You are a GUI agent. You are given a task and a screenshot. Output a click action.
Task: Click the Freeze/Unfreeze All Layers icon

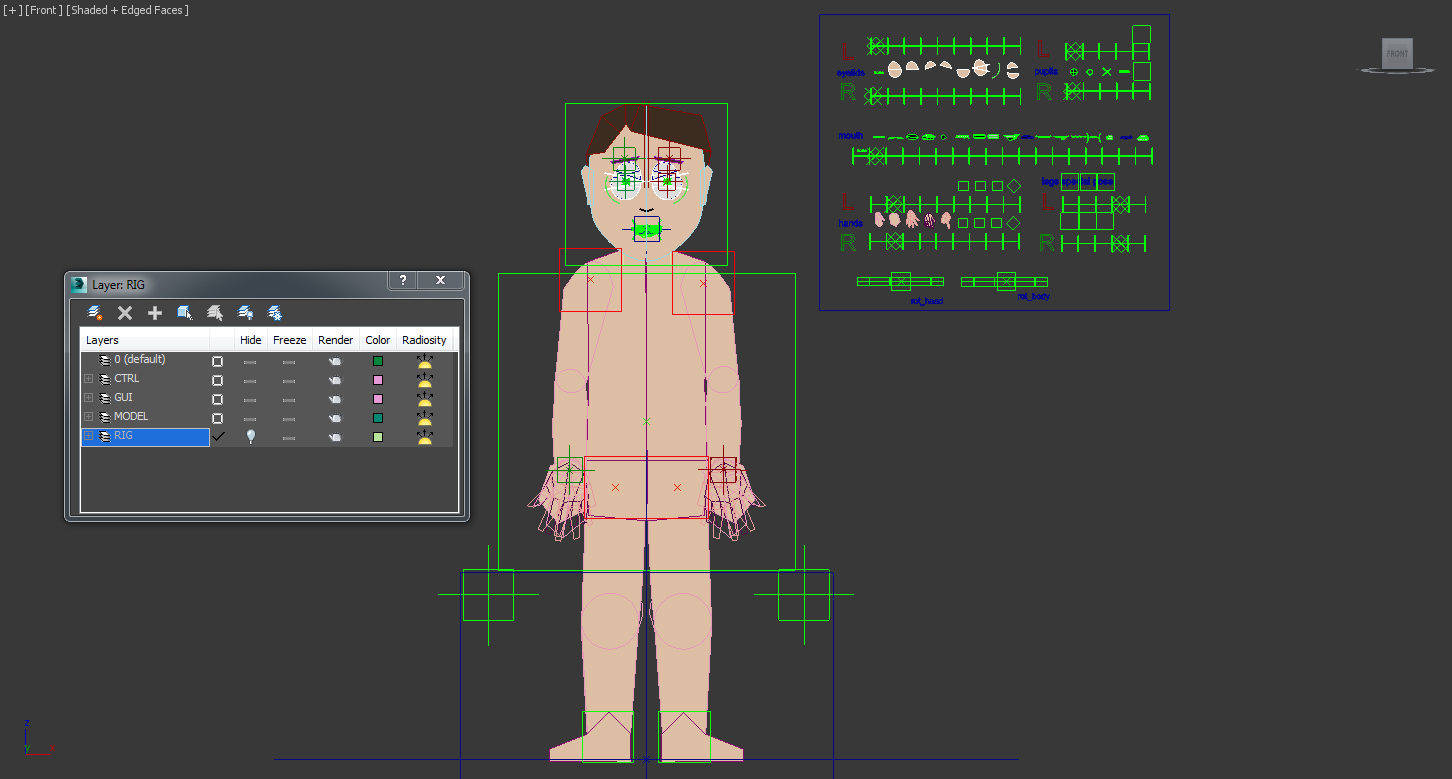tap(274, 312)
